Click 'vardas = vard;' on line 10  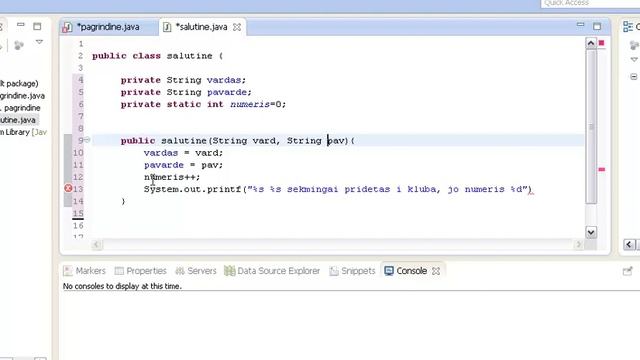(x=183, y=153)
